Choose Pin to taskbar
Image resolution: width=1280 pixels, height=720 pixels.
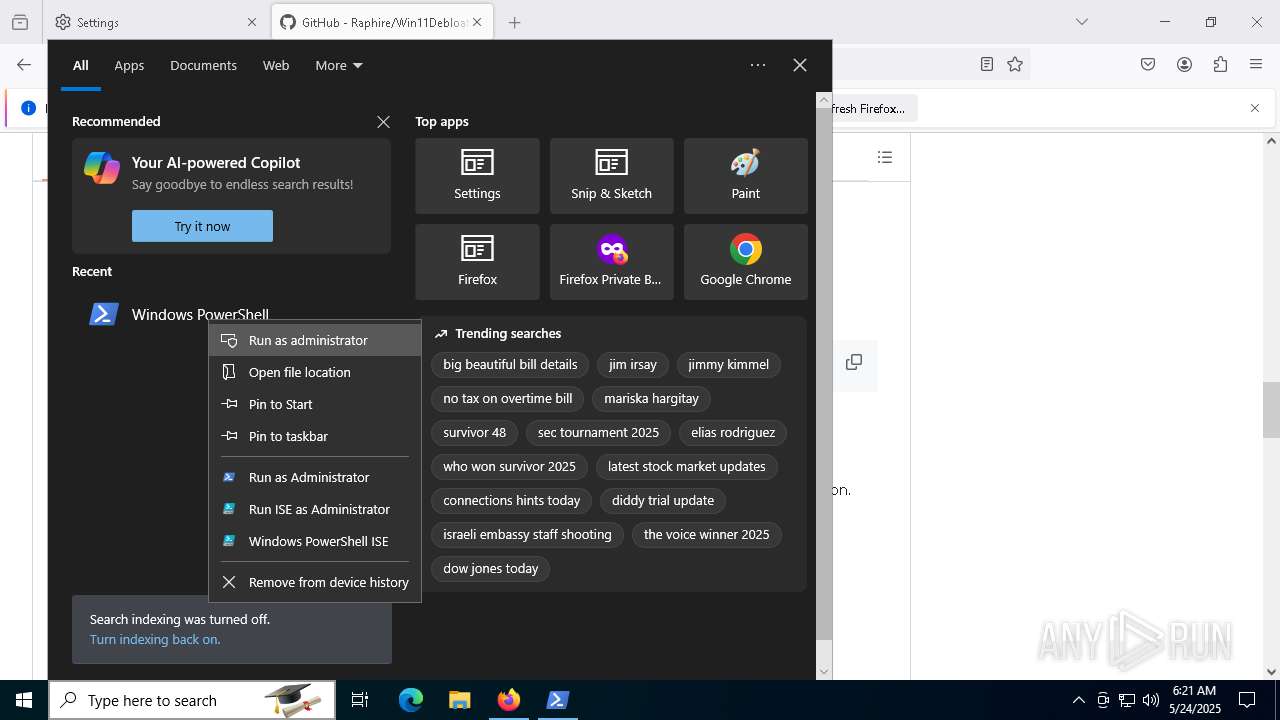(315, 436)
